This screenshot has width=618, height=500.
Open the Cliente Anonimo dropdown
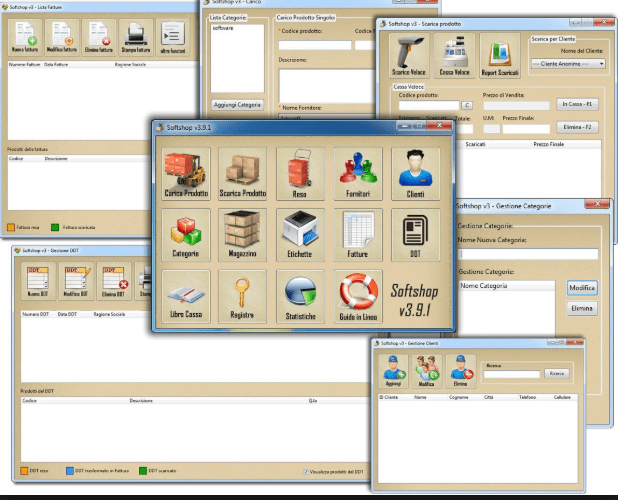click(x=568, y=63)
